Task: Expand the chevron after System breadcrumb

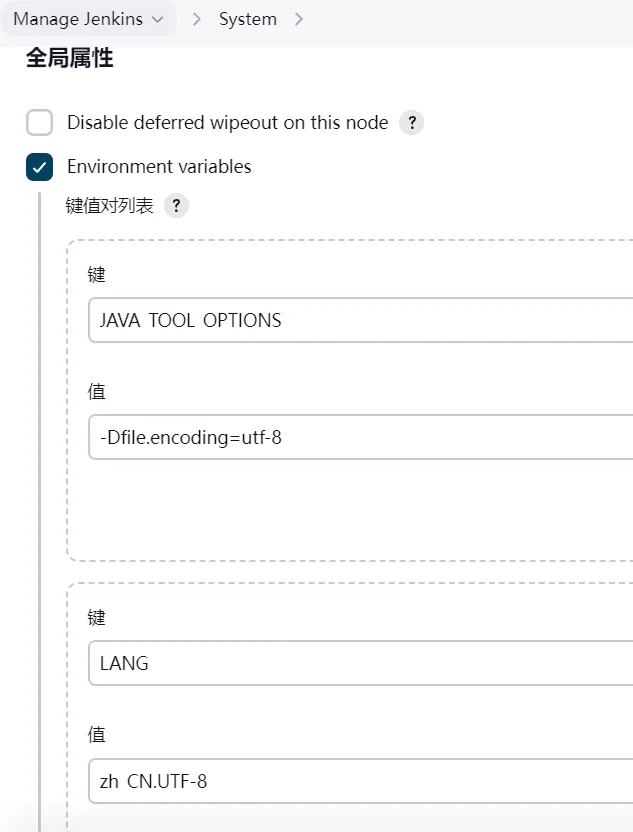Action: tap(299, 20)
